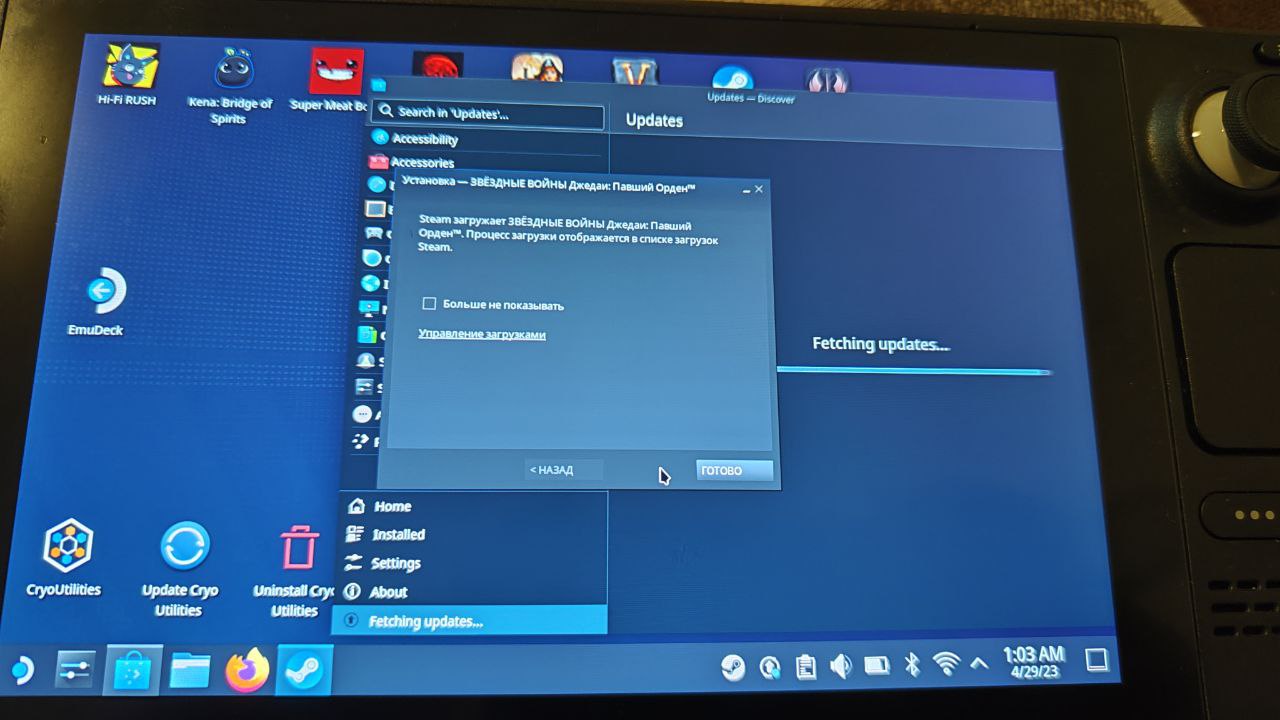Image resolution: width=1280 pixels, height=720 pixels.
Task: Run the Update Cryo Utilities shortcut
Action: point(182,569)
